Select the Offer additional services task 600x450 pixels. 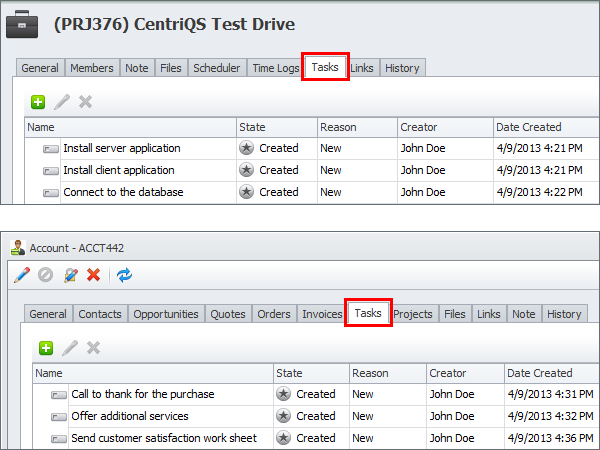(130, 416)
